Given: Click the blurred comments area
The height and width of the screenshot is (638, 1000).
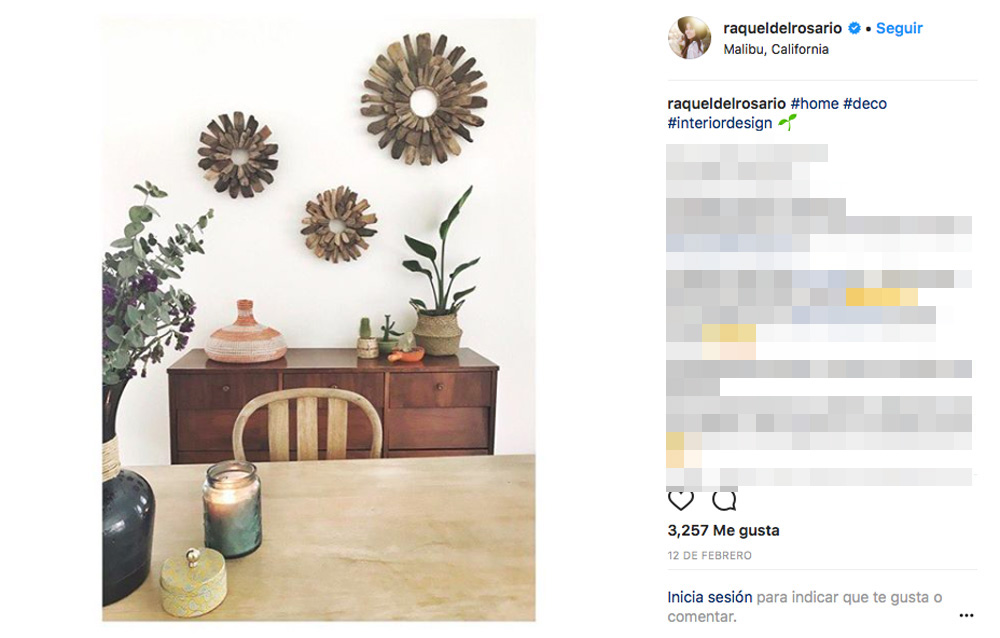Looking at the screenshot, I should (x=820, y=316).
